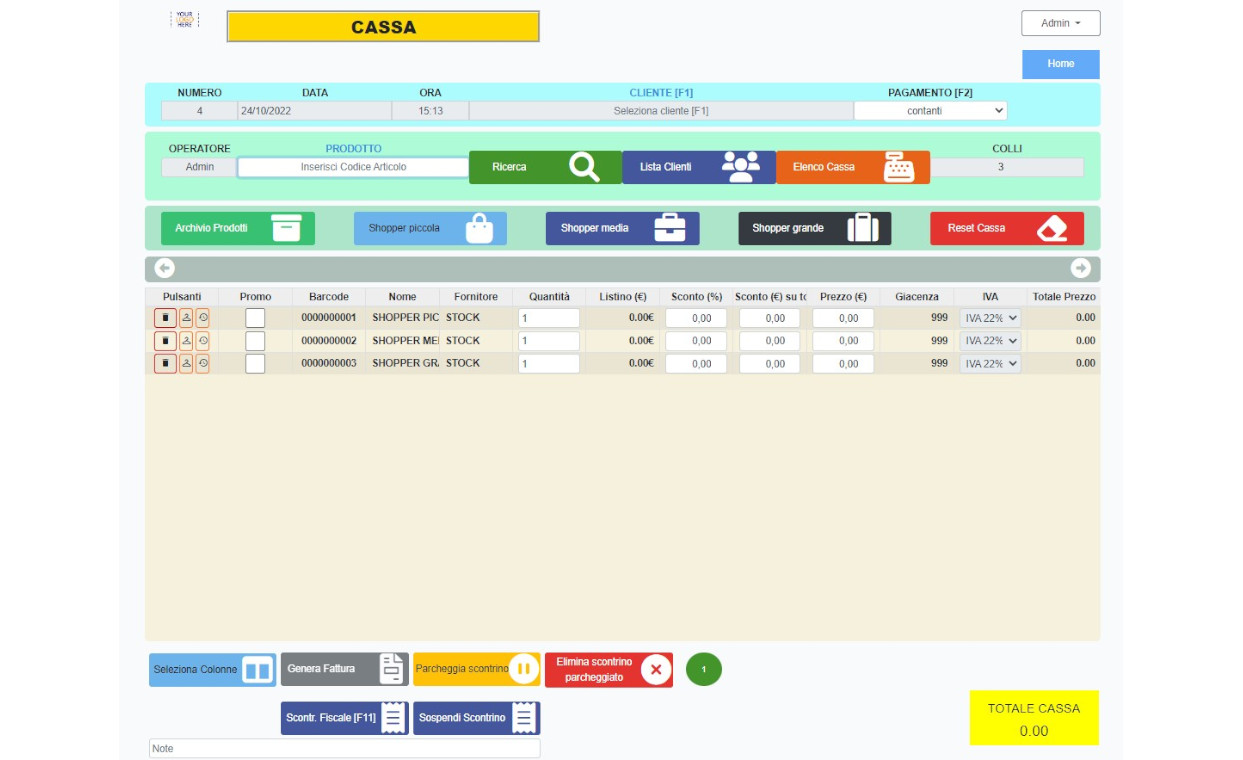Image resolution: width=1243 pixels, height=760 pixels.
Task: Click the right arrow circle above the table
Action: [1081, 268]
